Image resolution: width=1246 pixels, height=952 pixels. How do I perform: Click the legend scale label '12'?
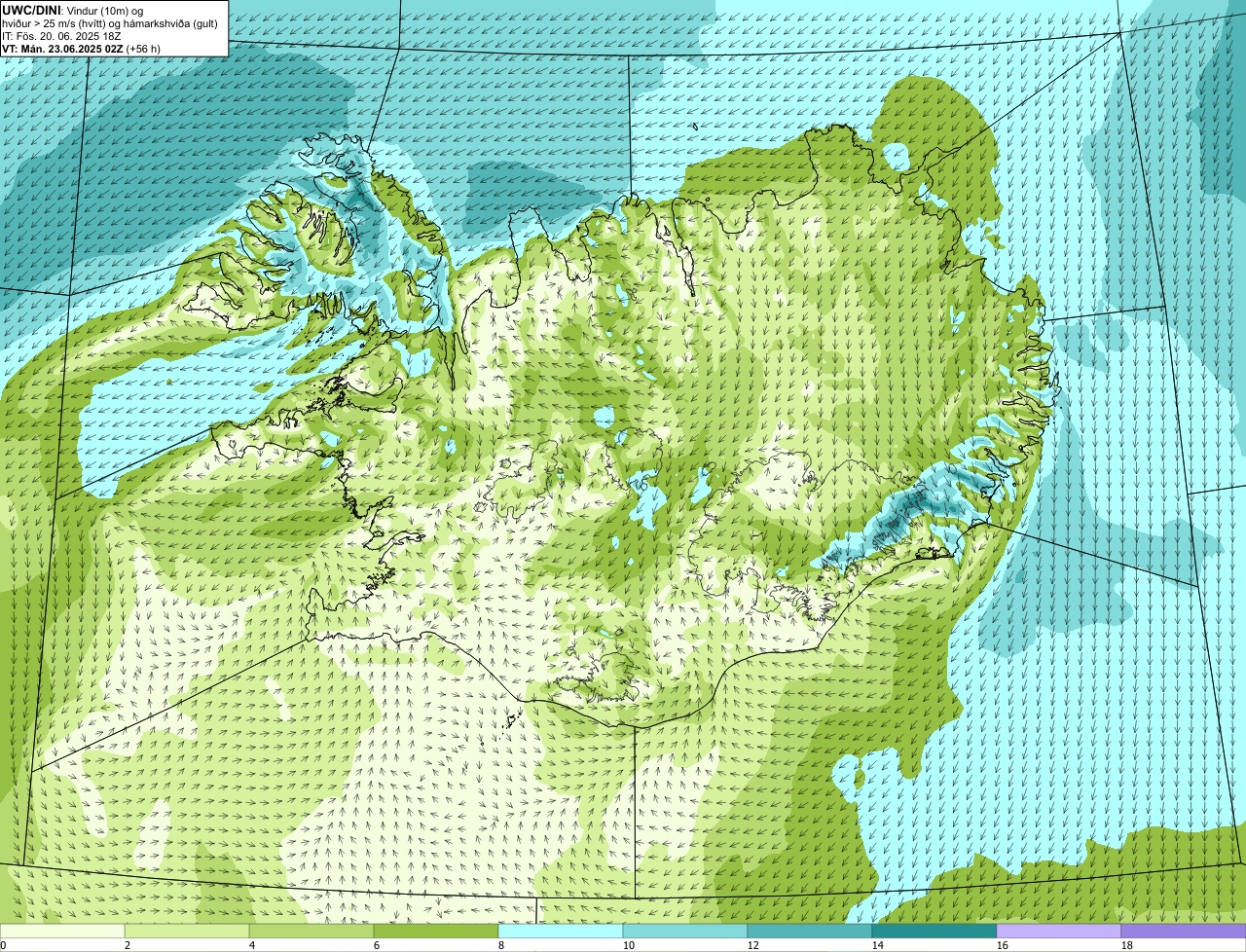point(753,945)
